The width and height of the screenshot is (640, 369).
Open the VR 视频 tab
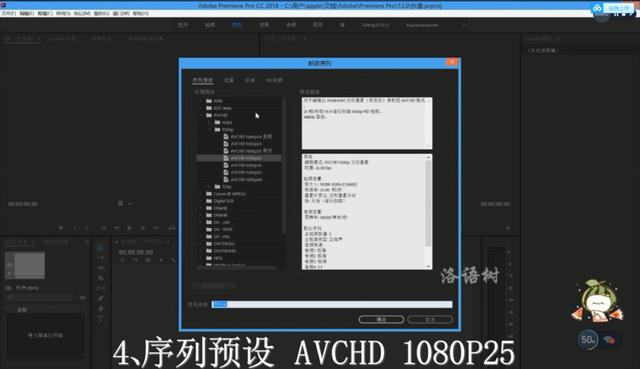(274, 80)
